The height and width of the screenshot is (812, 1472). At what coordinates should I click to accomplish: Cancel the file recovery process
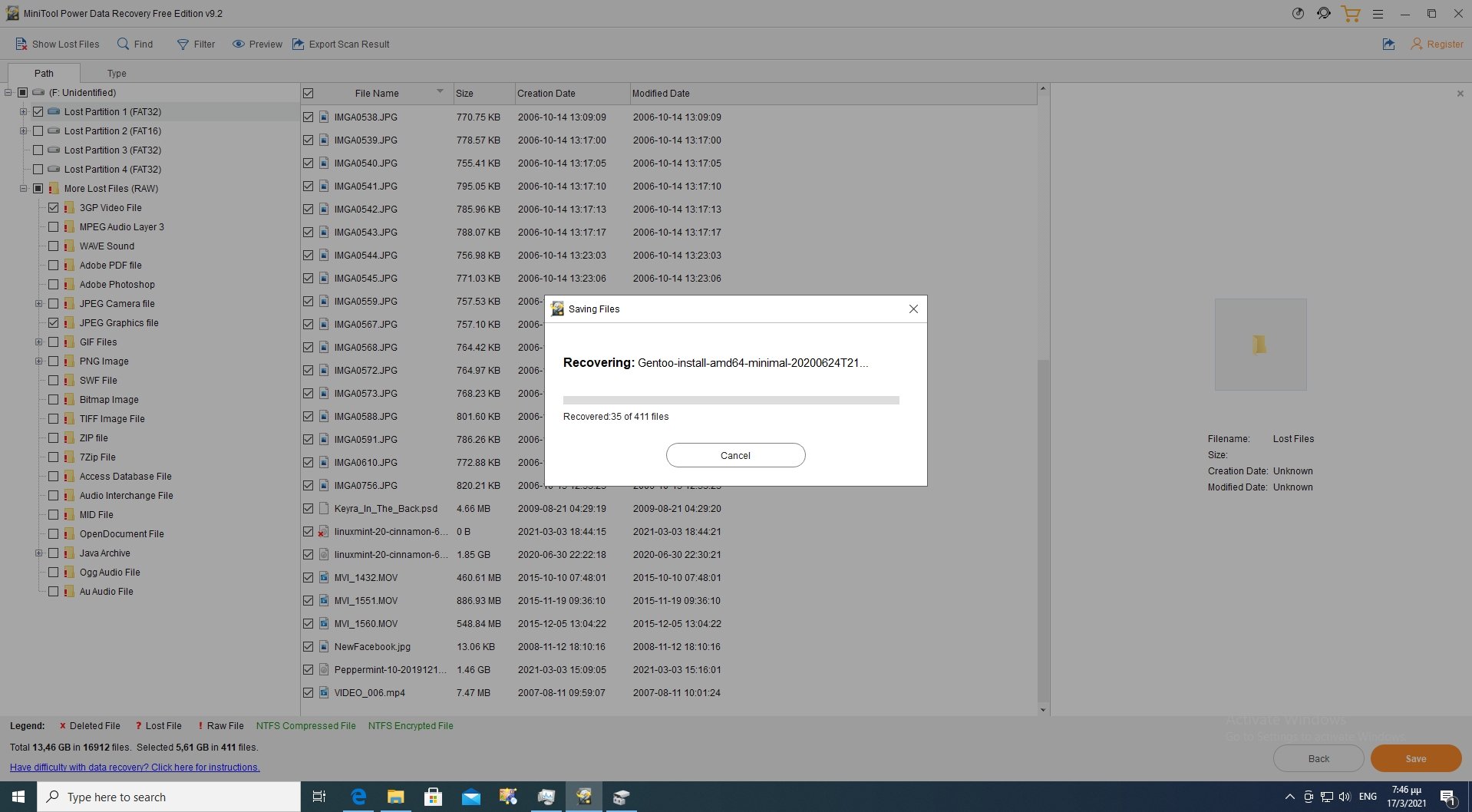[x=735, y=454]
